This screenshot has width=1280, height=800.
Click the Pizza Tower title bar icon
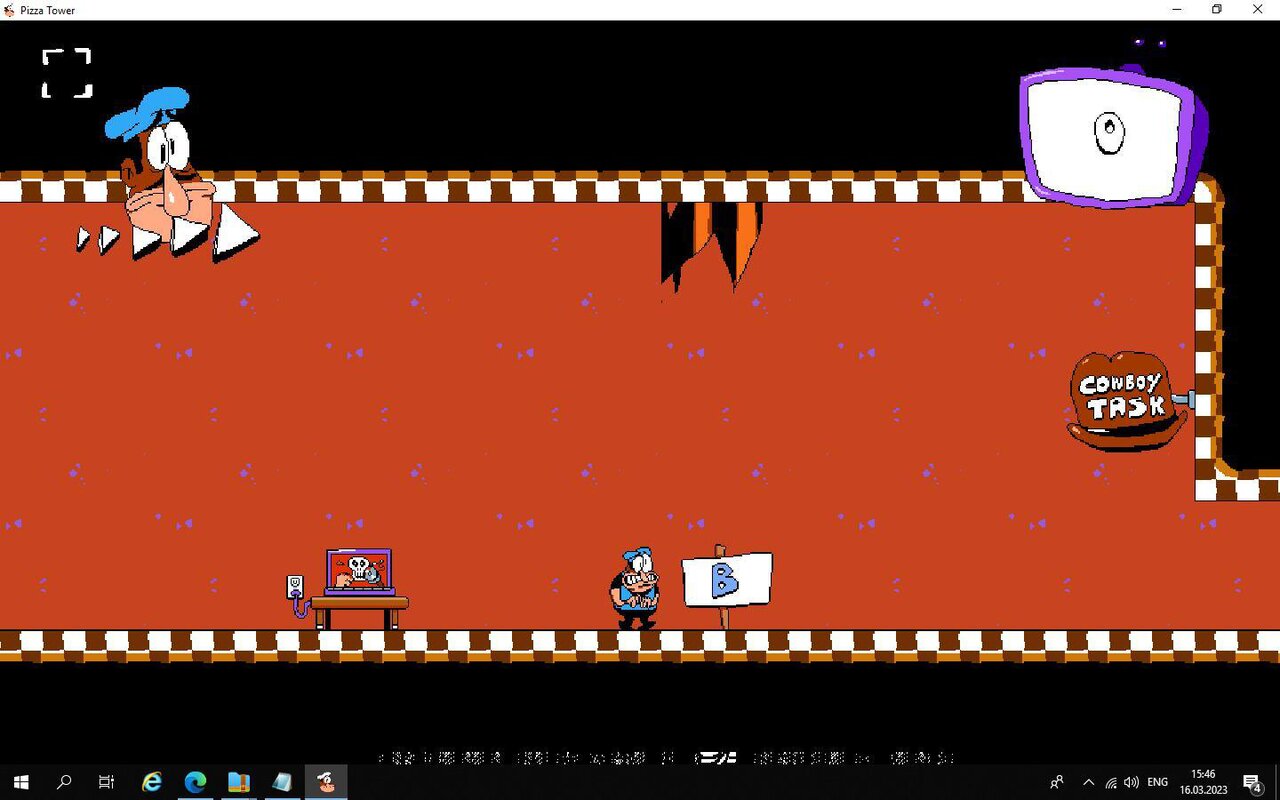click(x=10, y=10)
